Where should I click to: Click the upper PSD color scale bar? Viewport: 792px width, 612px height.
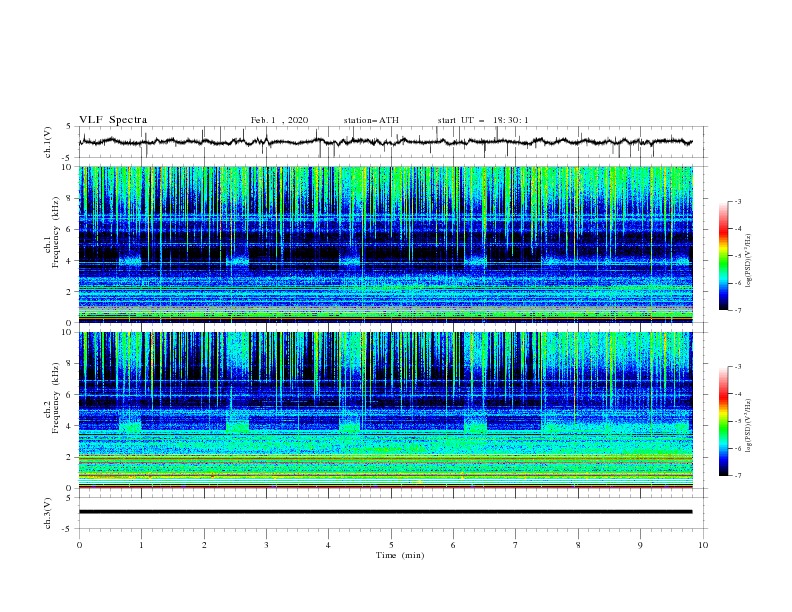point(723,256)
